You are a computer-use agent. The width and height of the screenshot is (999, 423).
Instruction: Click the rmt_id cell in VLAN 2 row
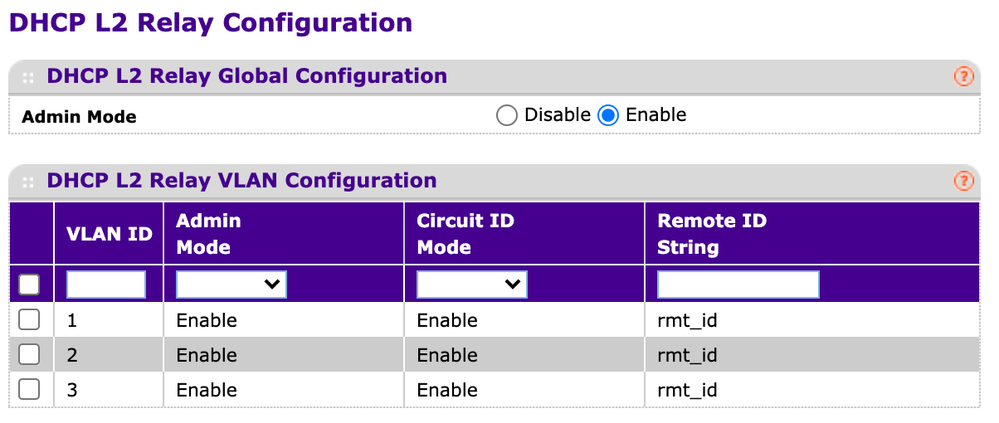687,355
